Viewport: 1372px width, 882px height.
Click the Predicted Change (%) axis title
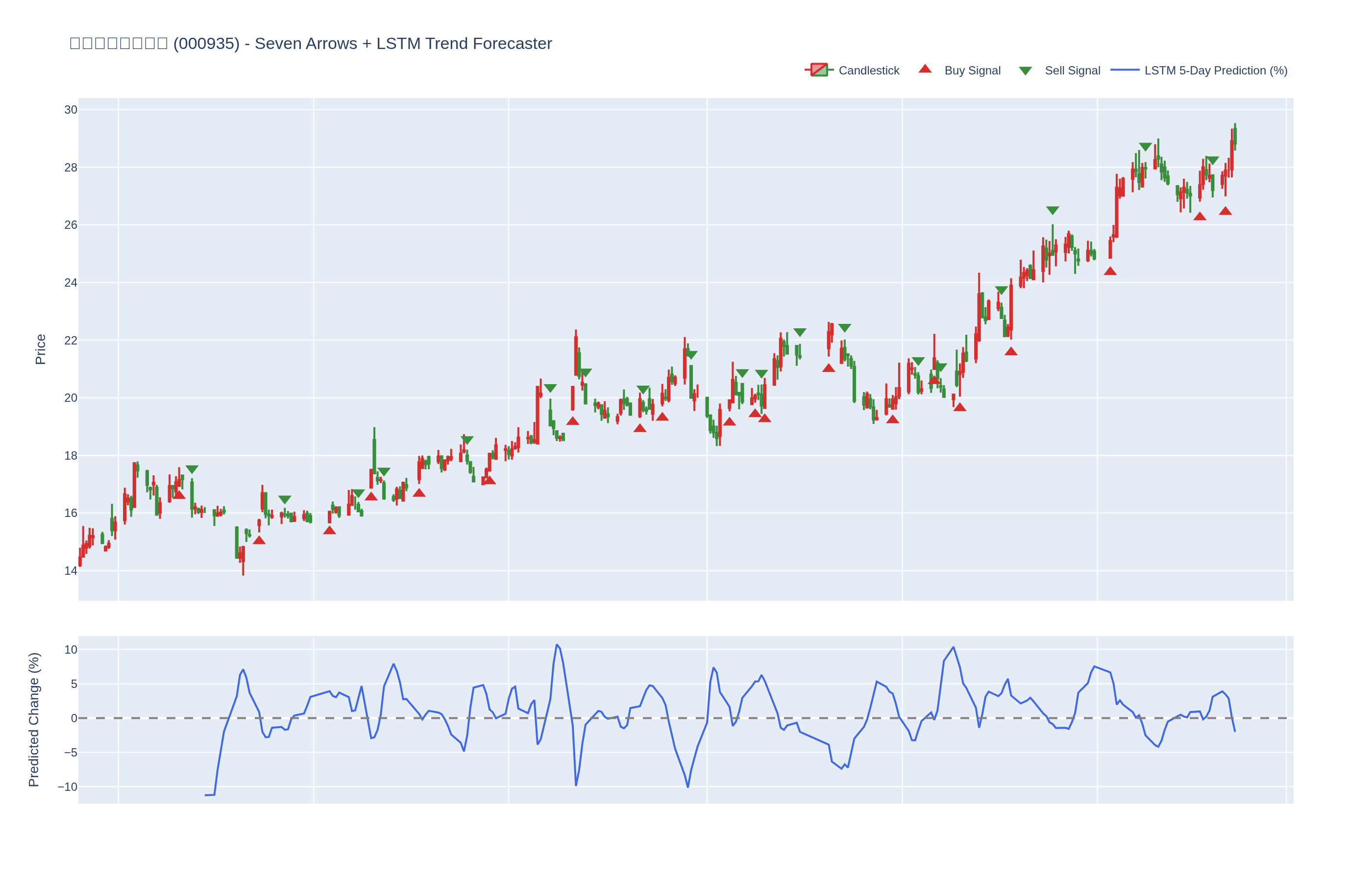tap(34, 719)
